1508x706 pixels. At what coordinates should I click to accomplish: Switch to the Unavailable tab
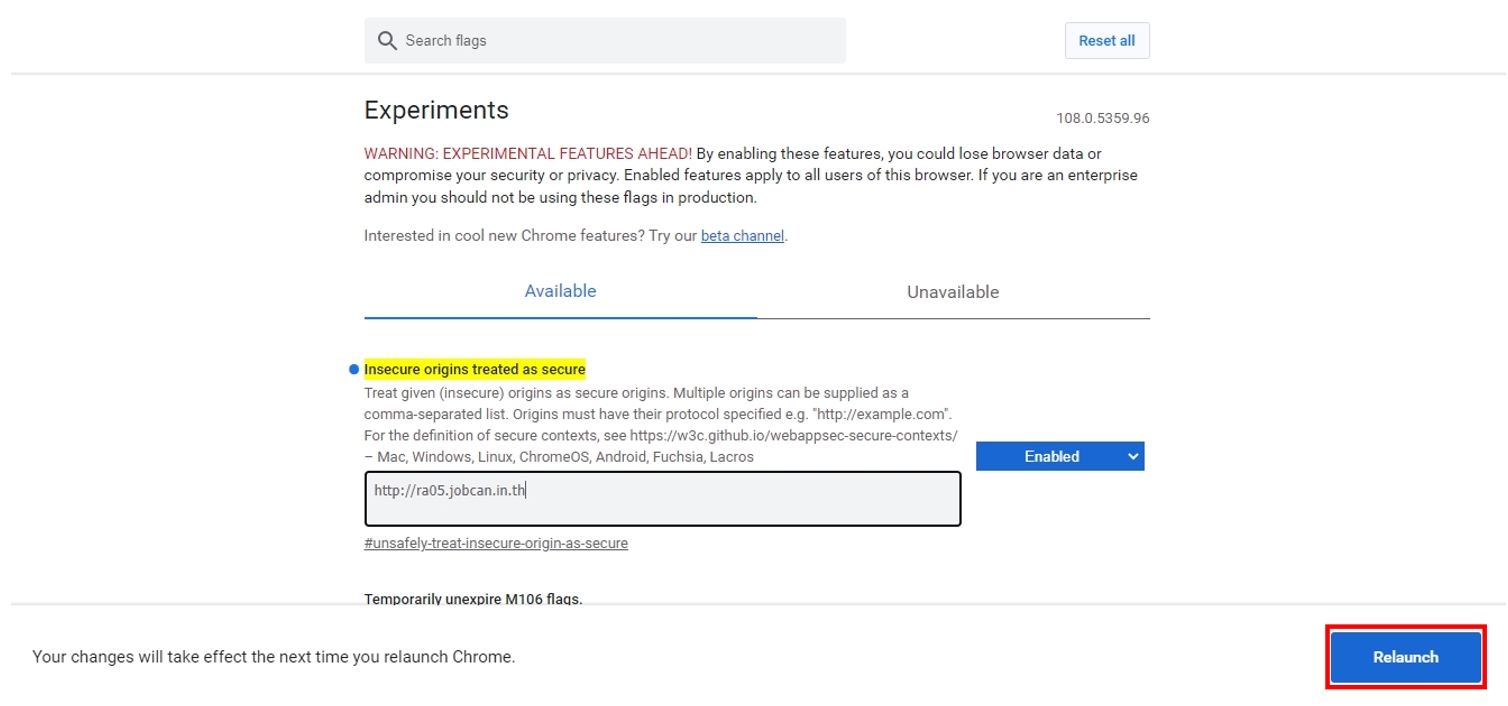(952, 292)
